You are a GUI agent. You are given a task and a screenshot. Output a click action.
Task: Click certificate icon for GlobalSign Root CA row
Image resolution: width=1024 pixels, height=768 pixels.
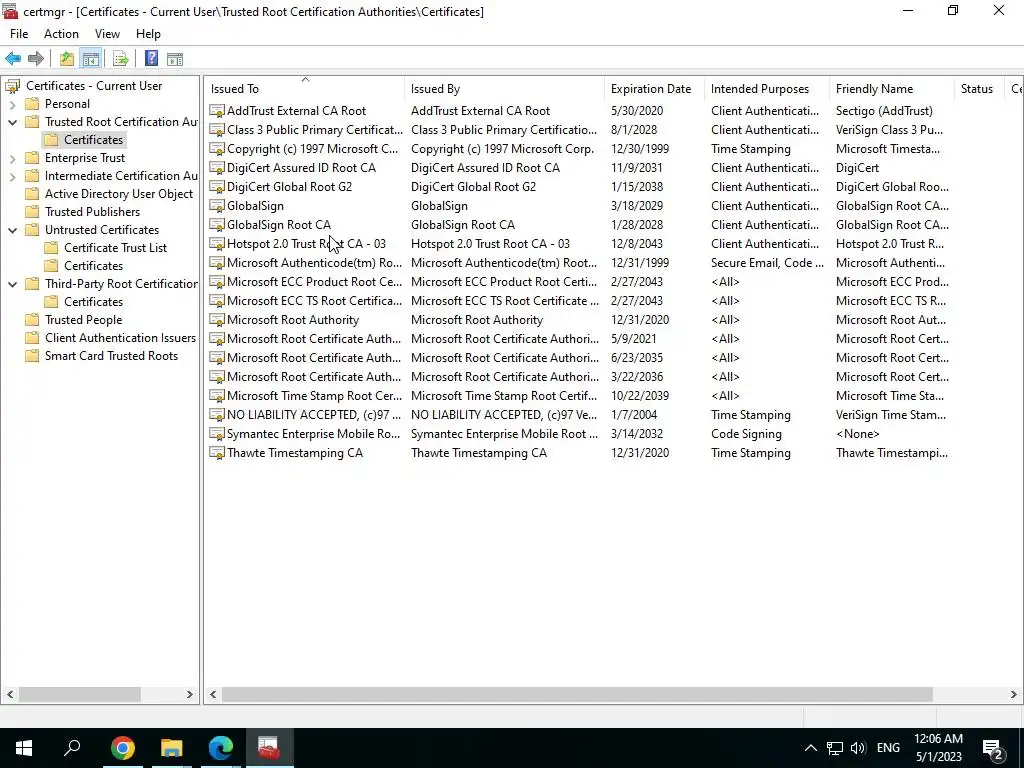tap(217, 225)
